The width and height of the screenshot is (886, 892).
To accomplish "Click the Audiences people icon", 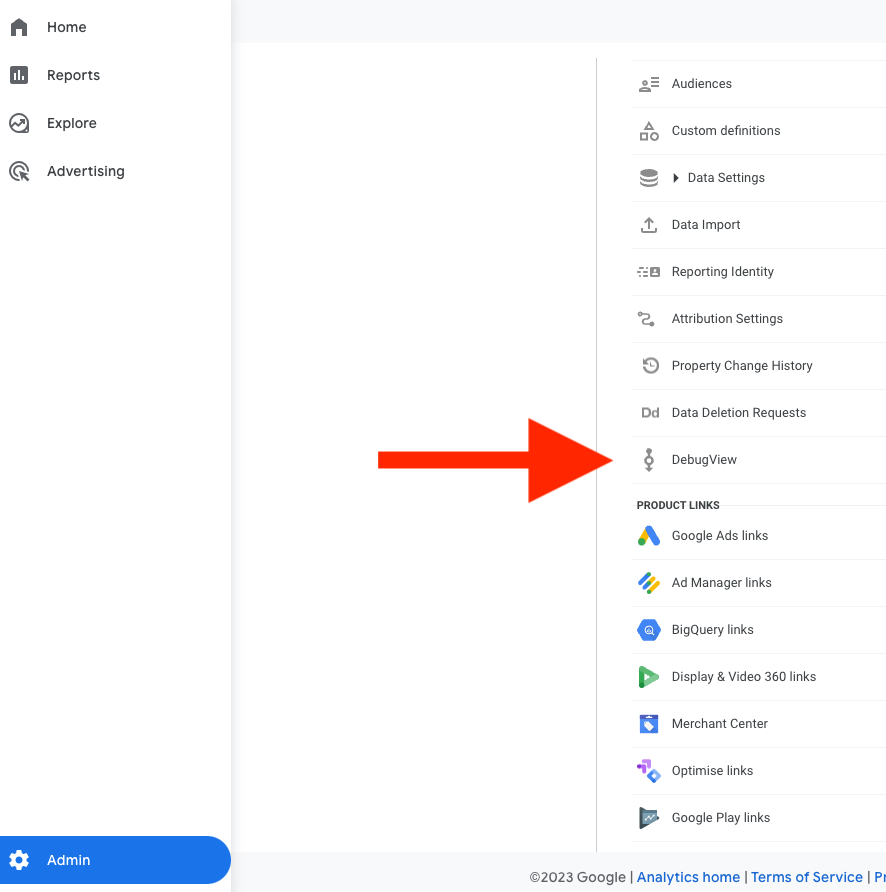I will (649, 84).
